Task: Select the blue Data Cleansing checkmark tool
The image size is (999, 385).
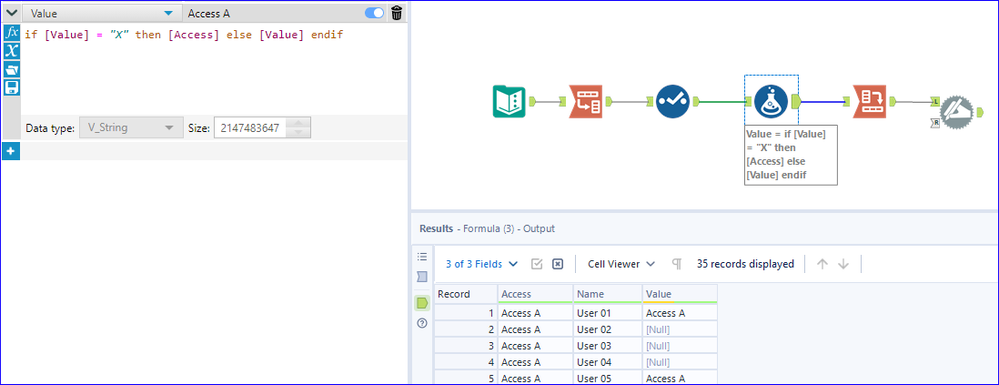Action: [673, 101]
